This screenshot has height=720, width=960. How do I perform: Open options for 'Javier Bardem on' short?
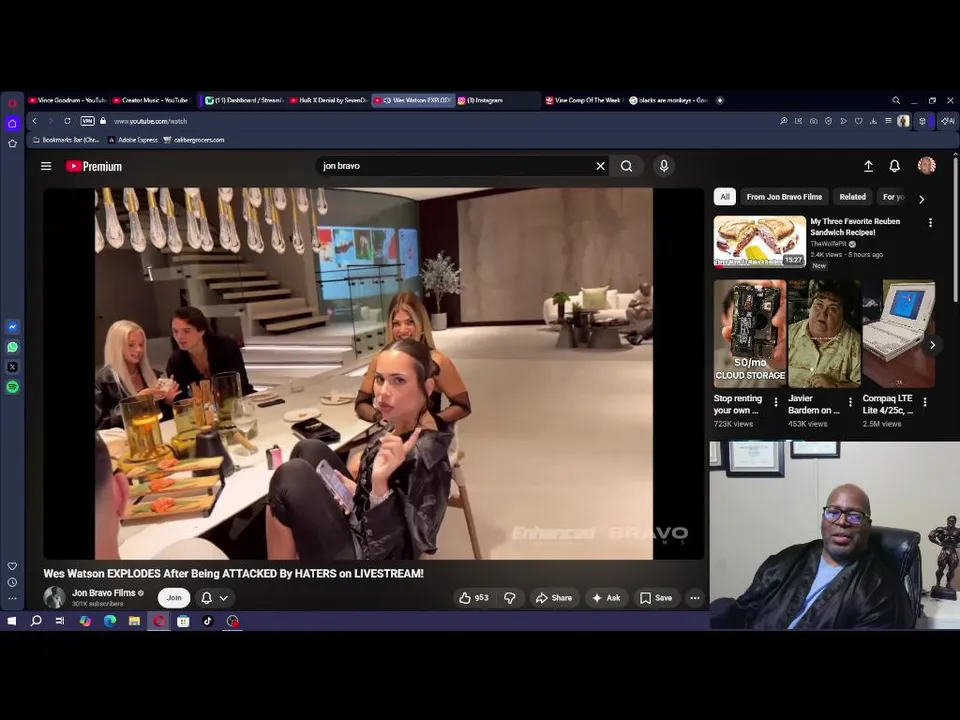[850, 402]
